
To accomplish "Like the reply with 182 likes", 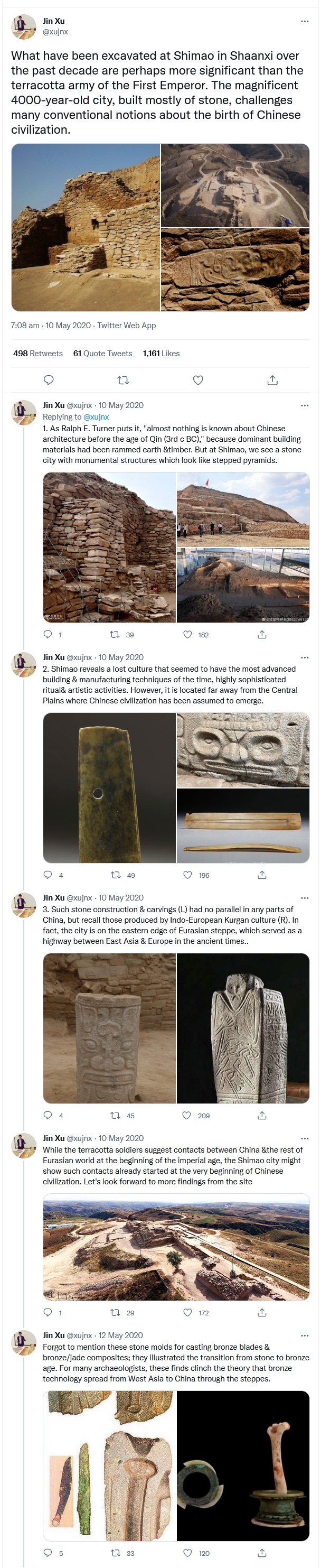I will (x=188, y=634).
